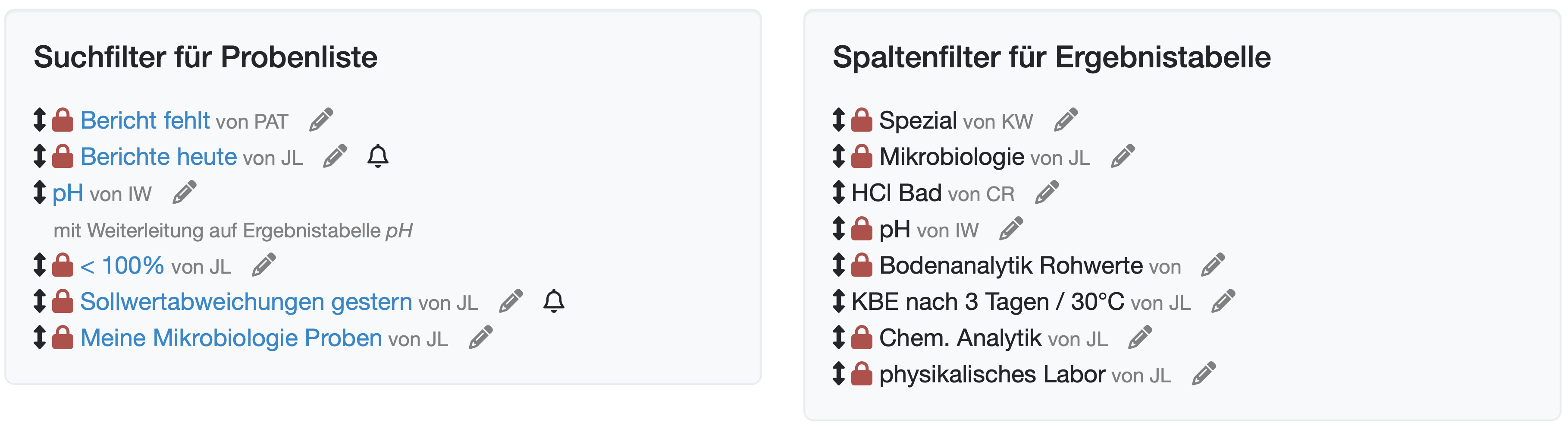Click the pencil icon next to Bericht fehlt
The height and width of the screenshot is (429, 1568).
coord(321,120)
